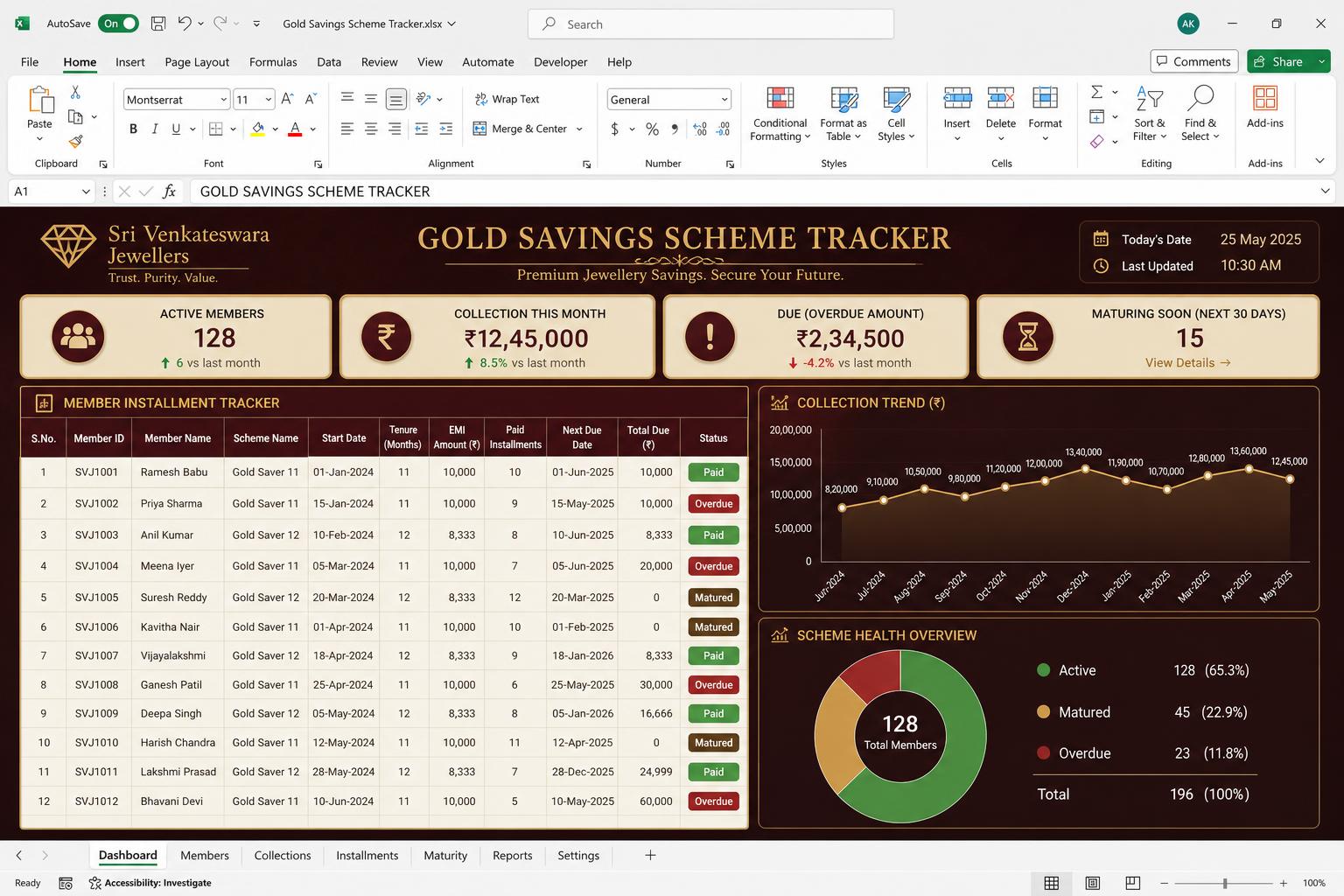
Task: Open the Sort & Filter dropdown
Action: (1150, 114)
